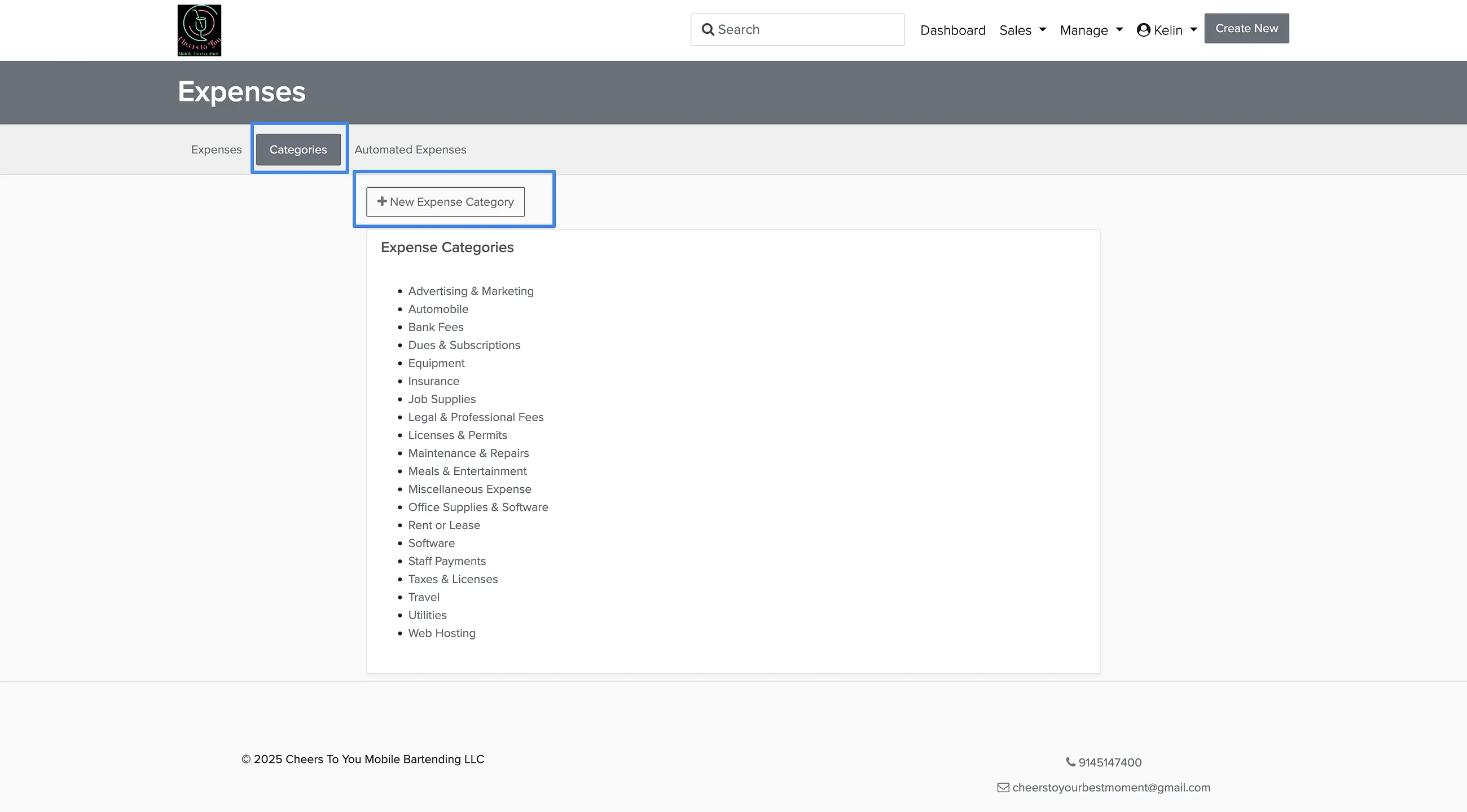Screen dimensions: 1467x812
Task: Click Dues & Subscriptions category
Action: click(x=464, y=346)
